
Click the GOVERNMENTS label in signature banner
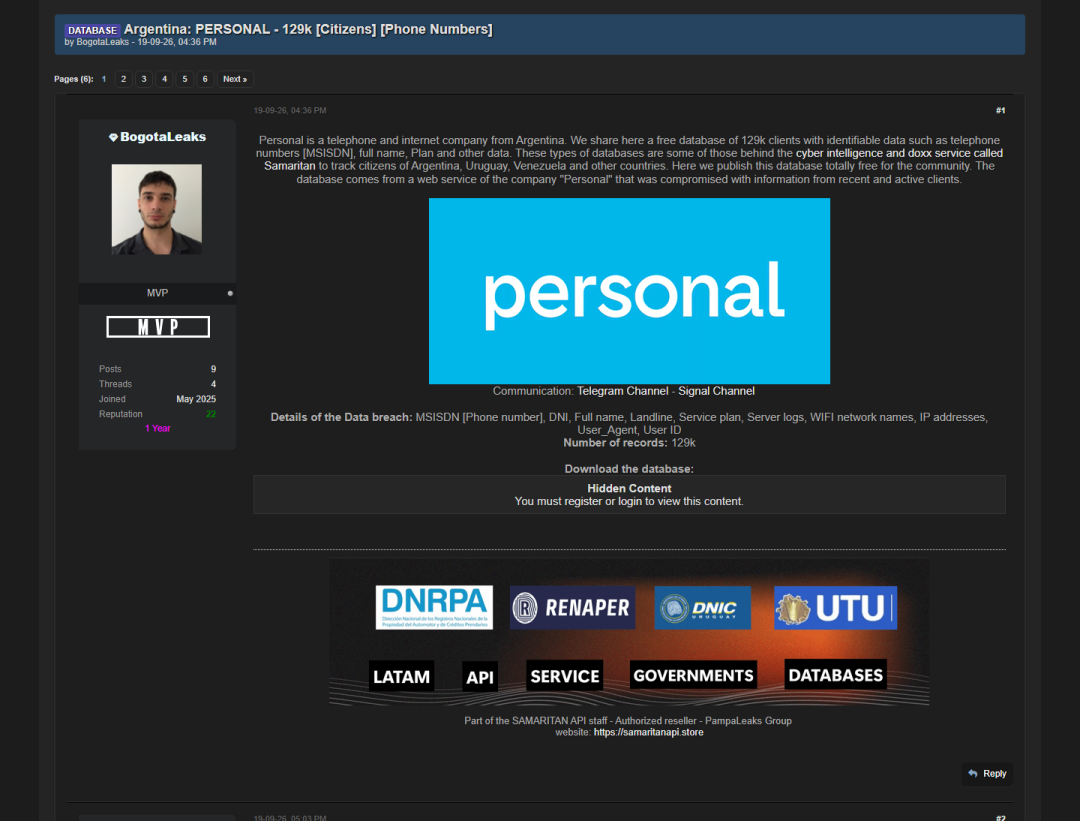click(x=693, y=676)
